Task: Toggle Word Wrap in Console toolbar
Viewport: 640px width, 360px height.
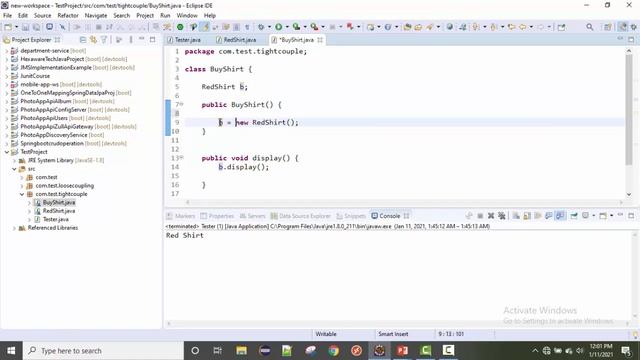Action: pos(538,216)
